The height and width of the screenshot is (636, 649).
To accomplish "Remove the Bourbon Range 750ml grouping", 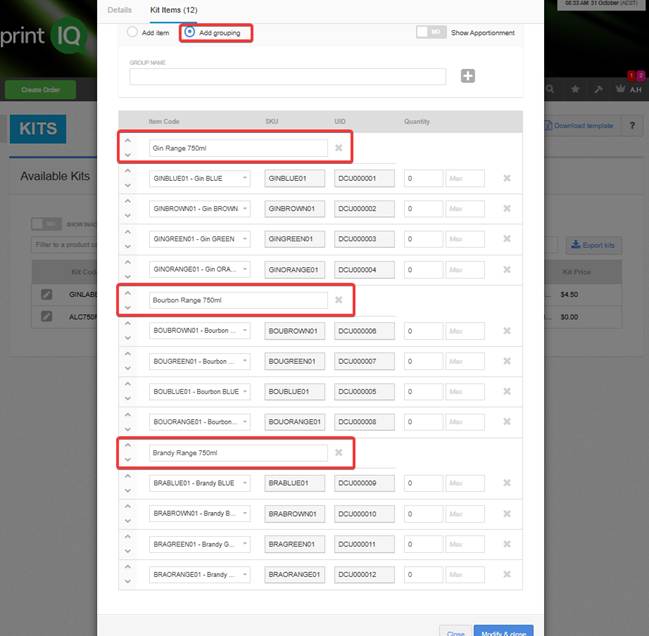I will pos(339,300).
